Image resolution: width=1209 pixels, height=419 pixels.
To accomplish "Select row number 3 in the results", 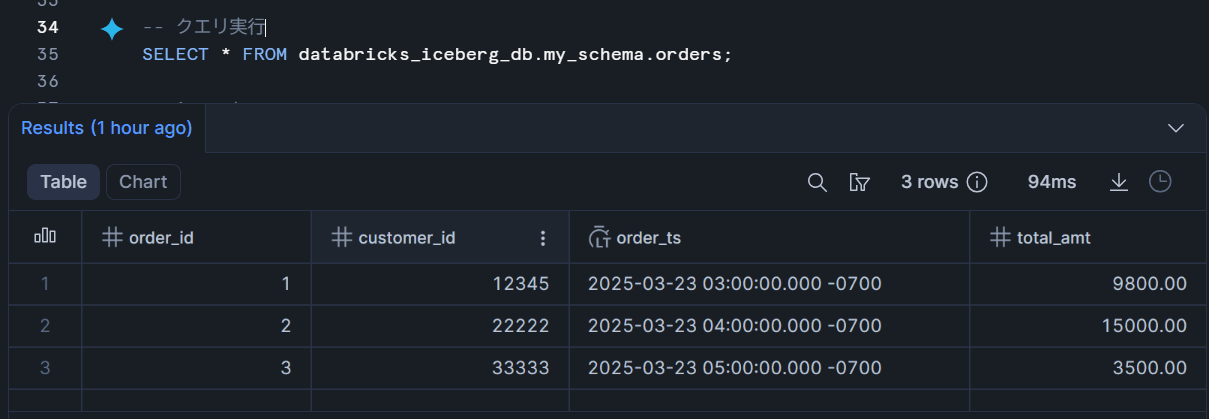I will tap(45, 368).
